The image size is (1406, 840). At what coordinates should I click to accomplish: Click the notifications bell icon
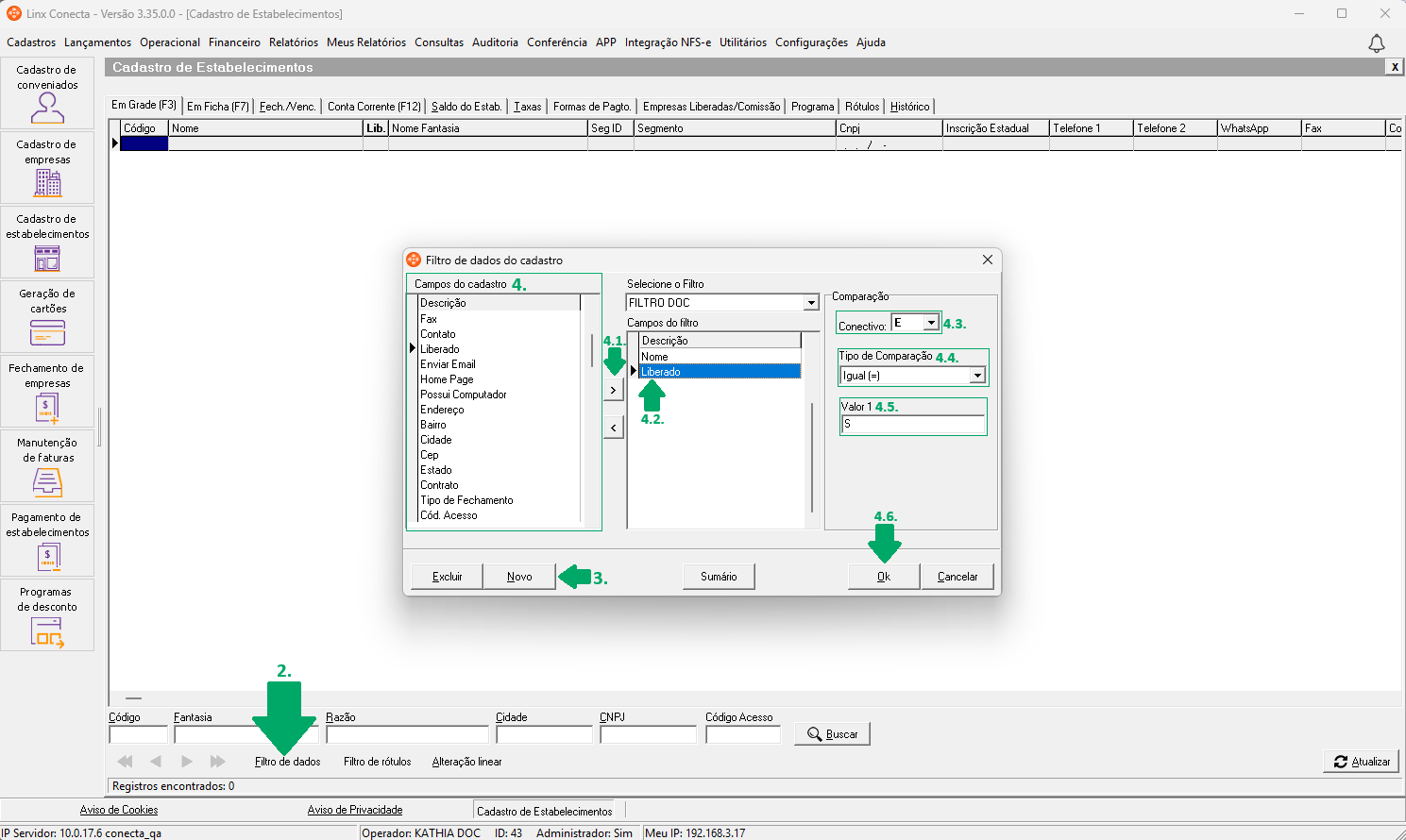point(1377,43)
